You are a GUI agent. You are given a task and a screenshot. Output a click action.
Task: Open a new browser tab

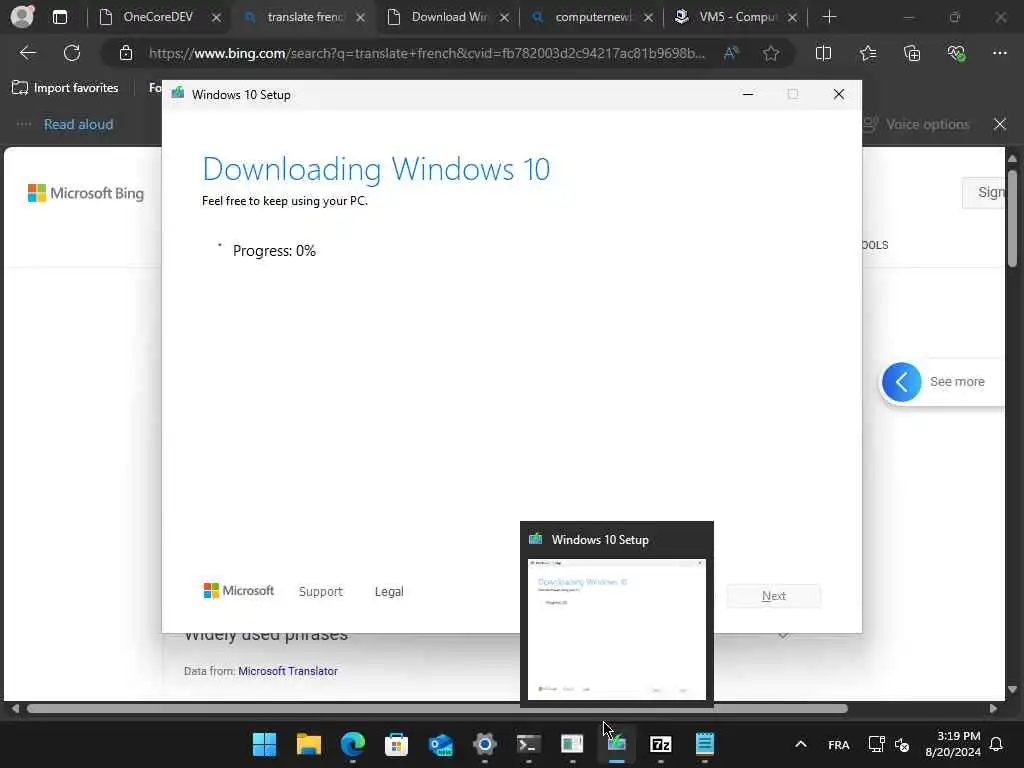click(829, 17)
